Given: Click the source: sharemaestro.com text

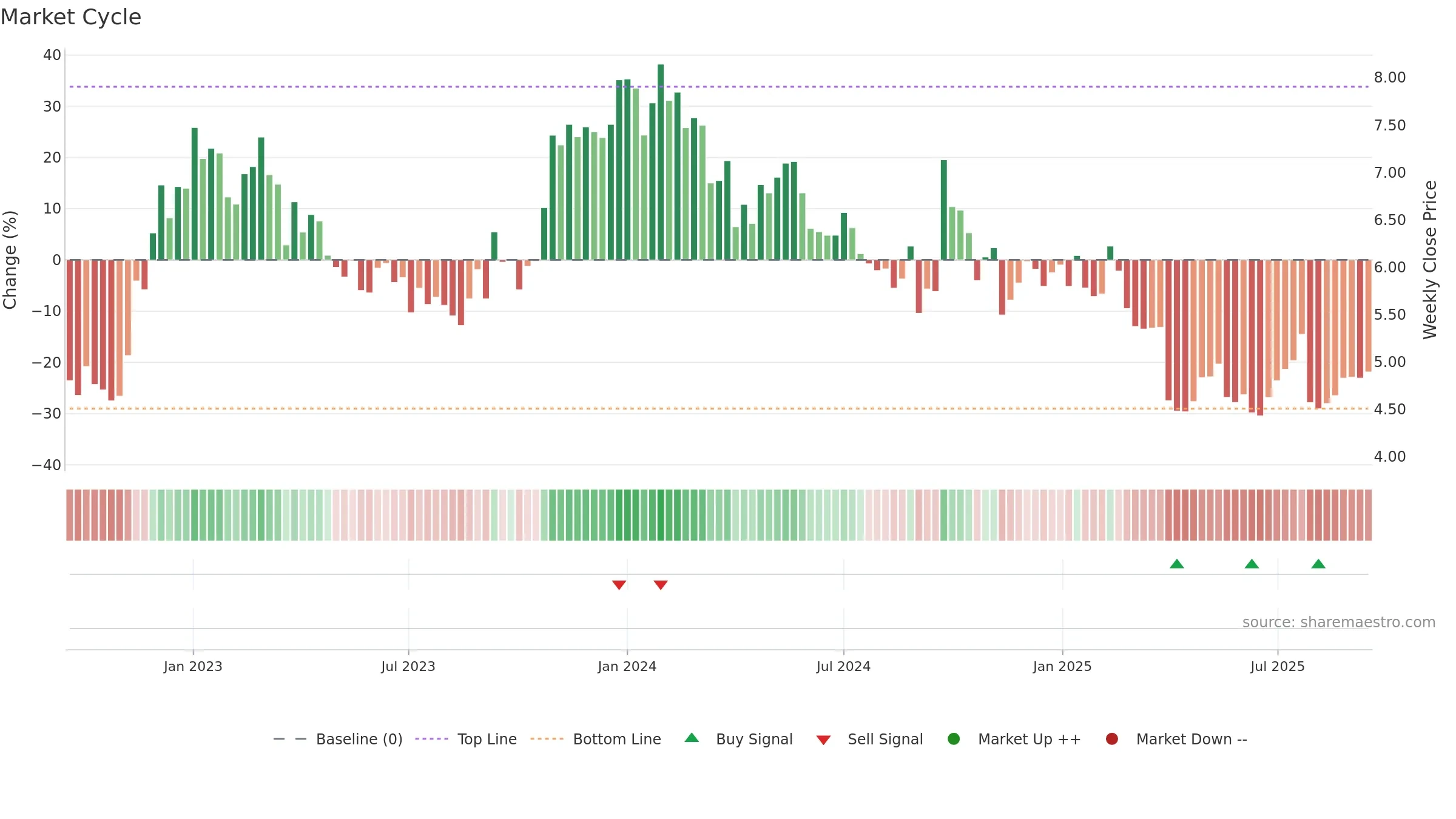Looking at the screenshot, I should click(x=1339, y=622).
